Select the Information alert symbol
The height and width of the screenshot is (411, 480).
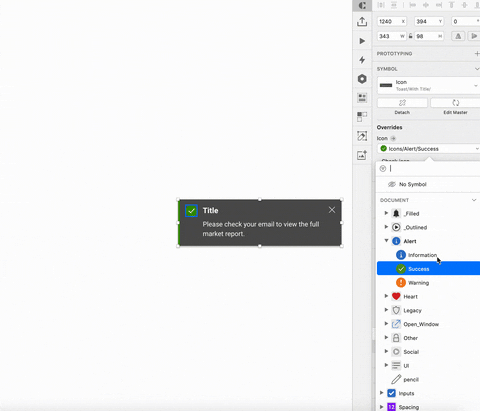(x=428, y=255)
